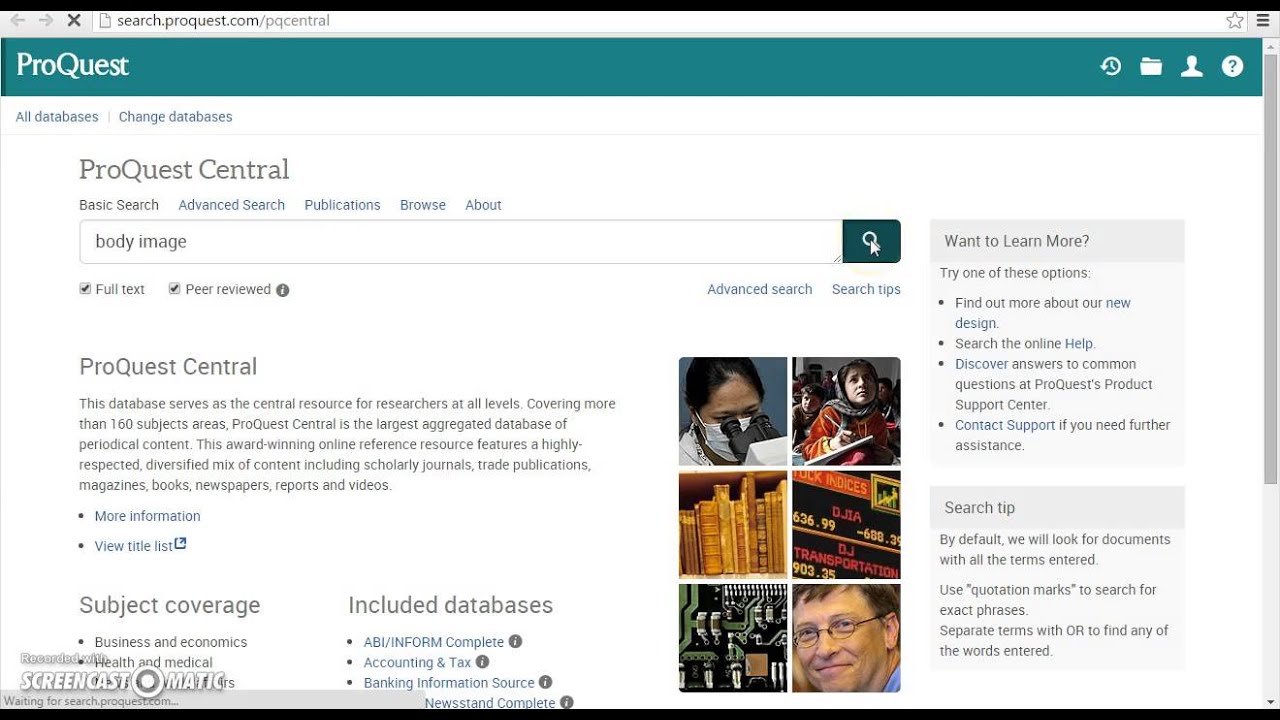The width and height of the screenshot is (1280, 720).
Task: Toggle the Peer reviewed checkbox
Action: [174, 289]
